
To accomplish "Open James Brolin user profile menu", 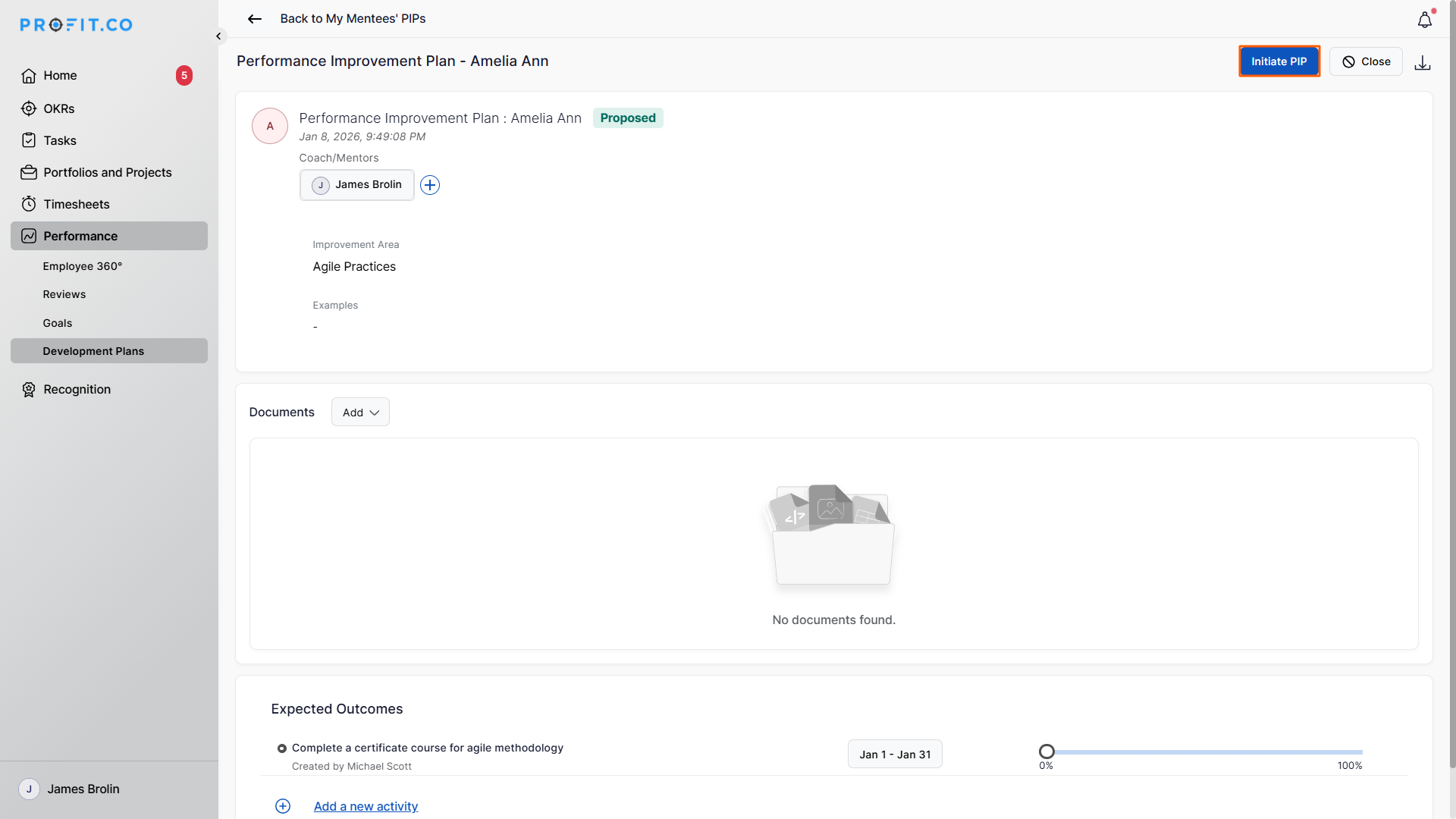I will (83, 789).
